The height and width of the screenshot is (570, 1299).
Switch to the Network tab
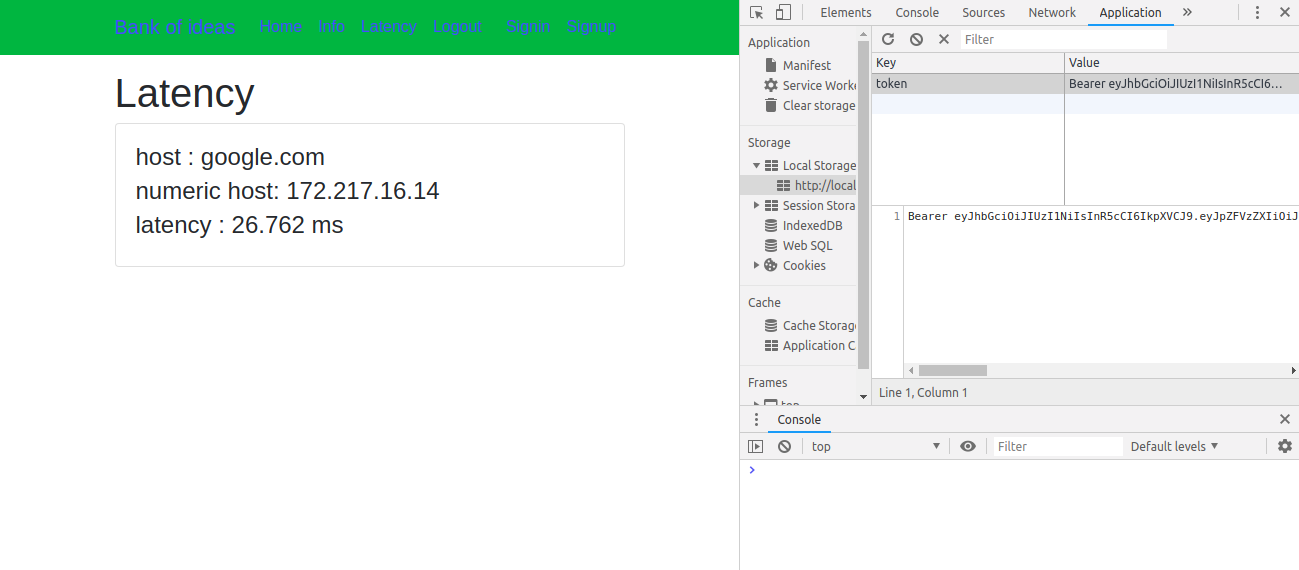point(1052,12)
